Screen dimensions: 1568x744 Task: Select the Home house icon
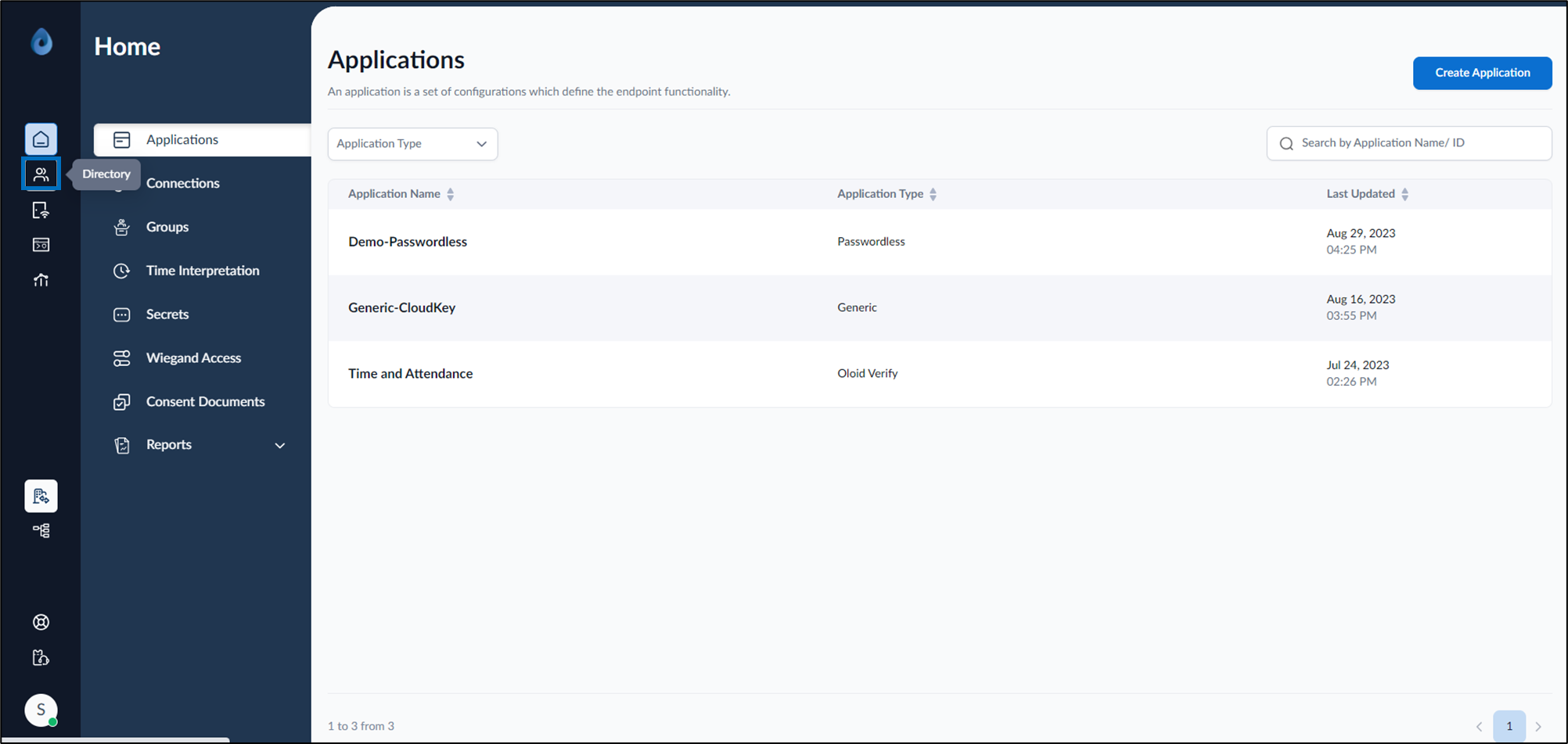tap(41, 139)
